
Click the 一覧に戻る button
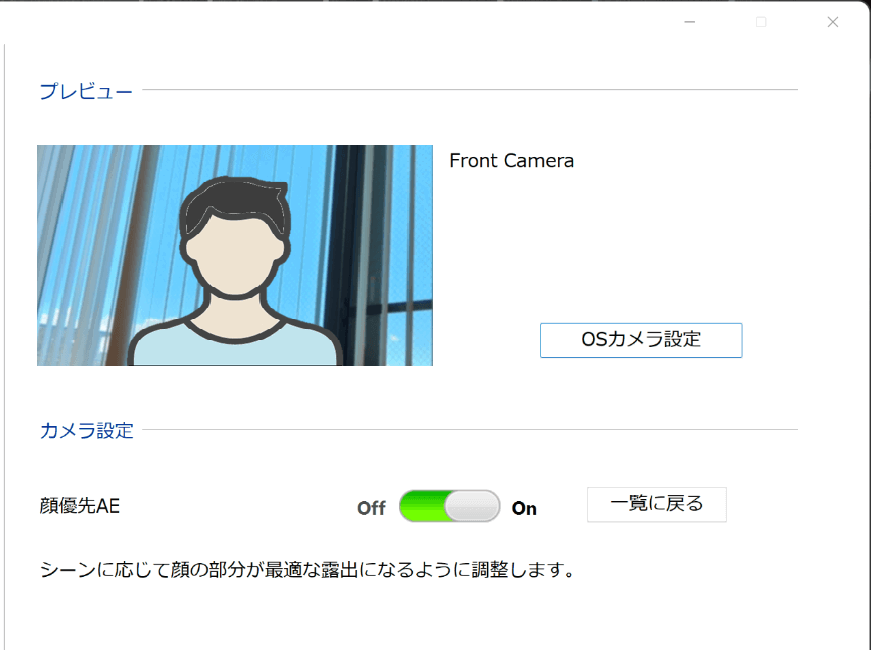click(x=657, y=504)
